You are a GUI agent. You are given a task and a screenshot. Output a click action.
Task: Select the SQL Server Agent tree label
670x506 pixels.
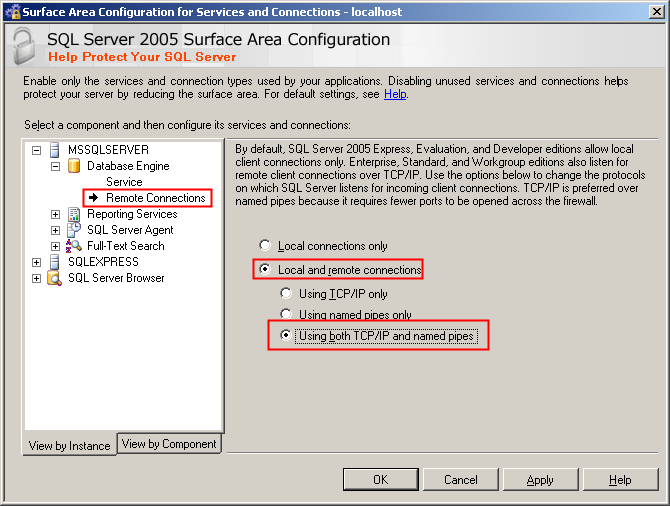click(x=130, y=230)
